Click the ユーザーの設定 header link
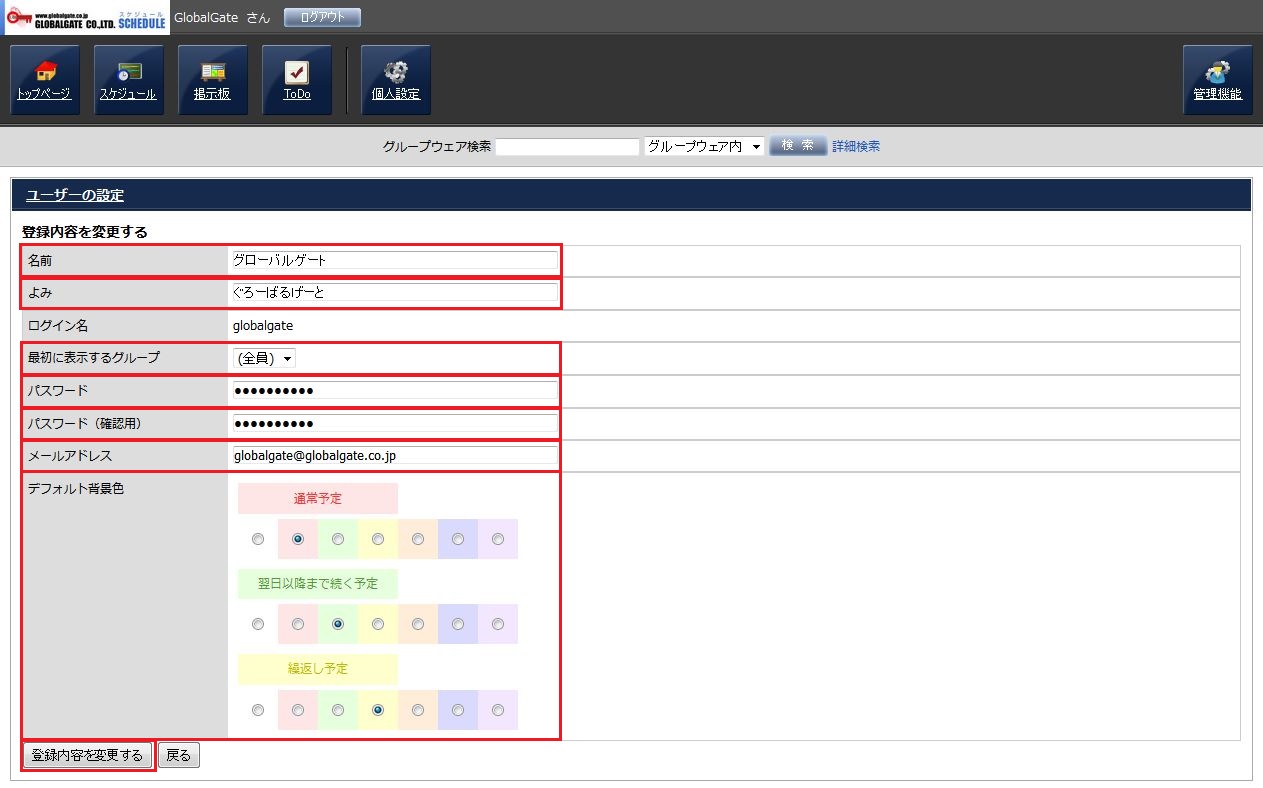1263x788 pixels. [75, 195]
